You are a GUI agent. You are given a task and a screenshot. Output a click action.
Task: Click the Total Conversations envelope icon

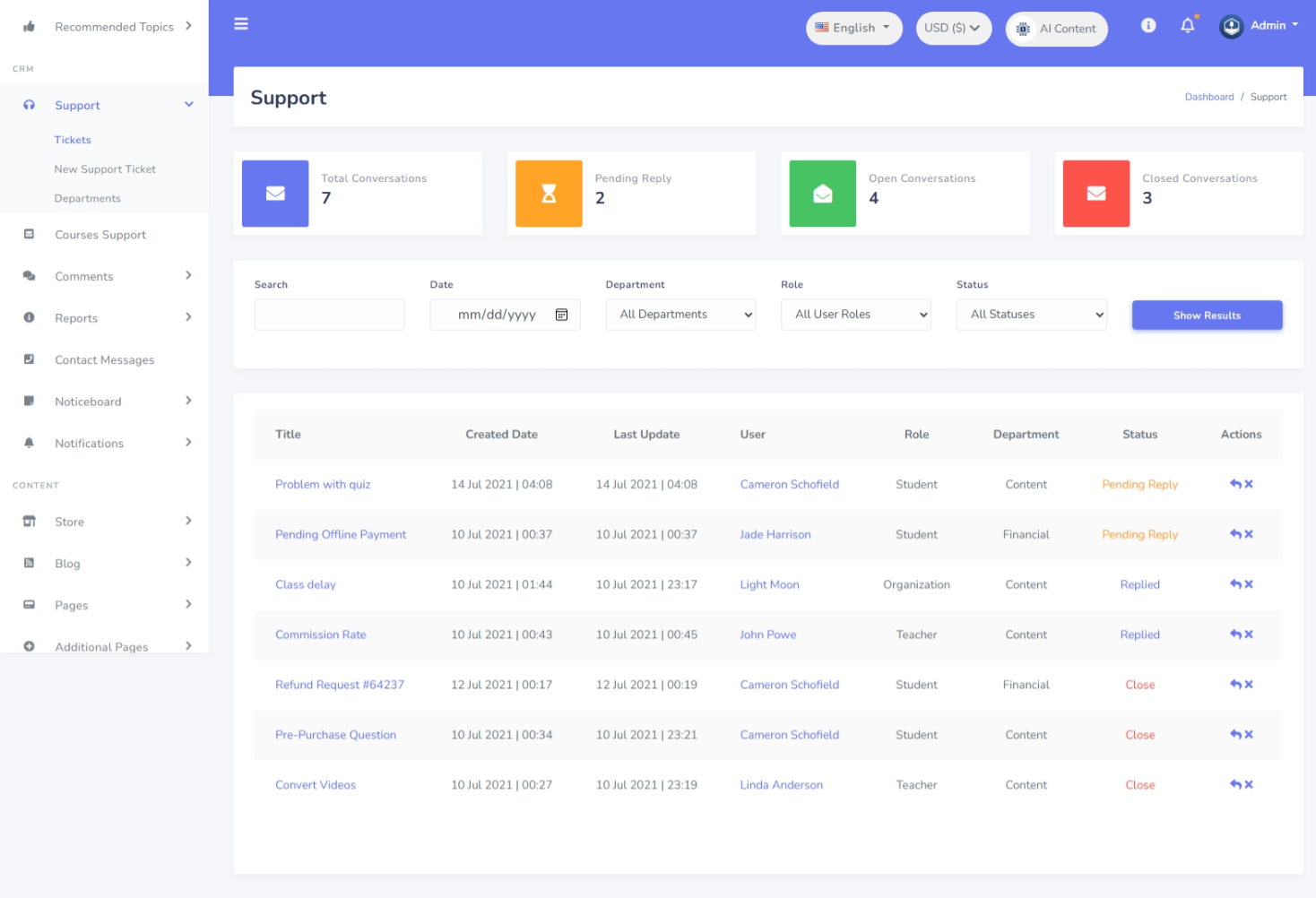[x=275, y=194]
